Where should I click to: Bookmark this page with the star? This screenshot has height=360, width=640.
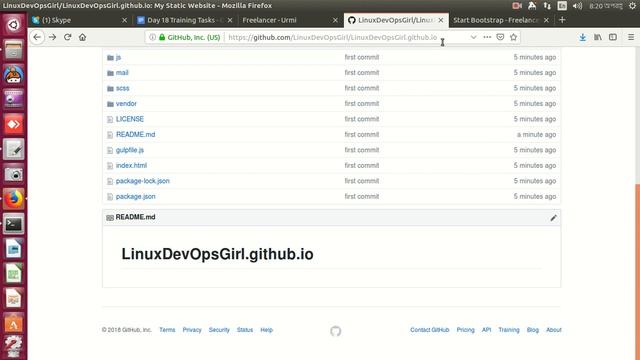click(x=513, y=37)
